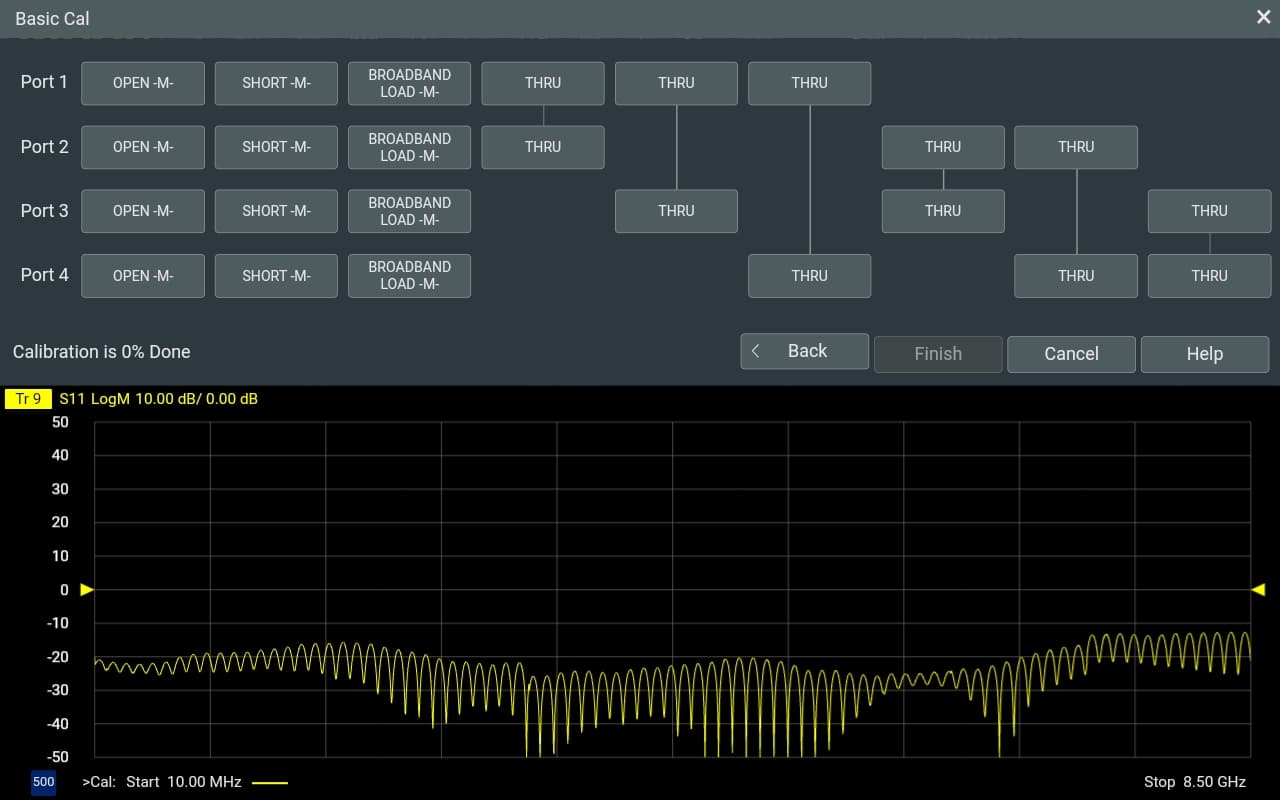
Task: Measure the BROADBAND LOAD on Port 4
Action: pos(409,275)
